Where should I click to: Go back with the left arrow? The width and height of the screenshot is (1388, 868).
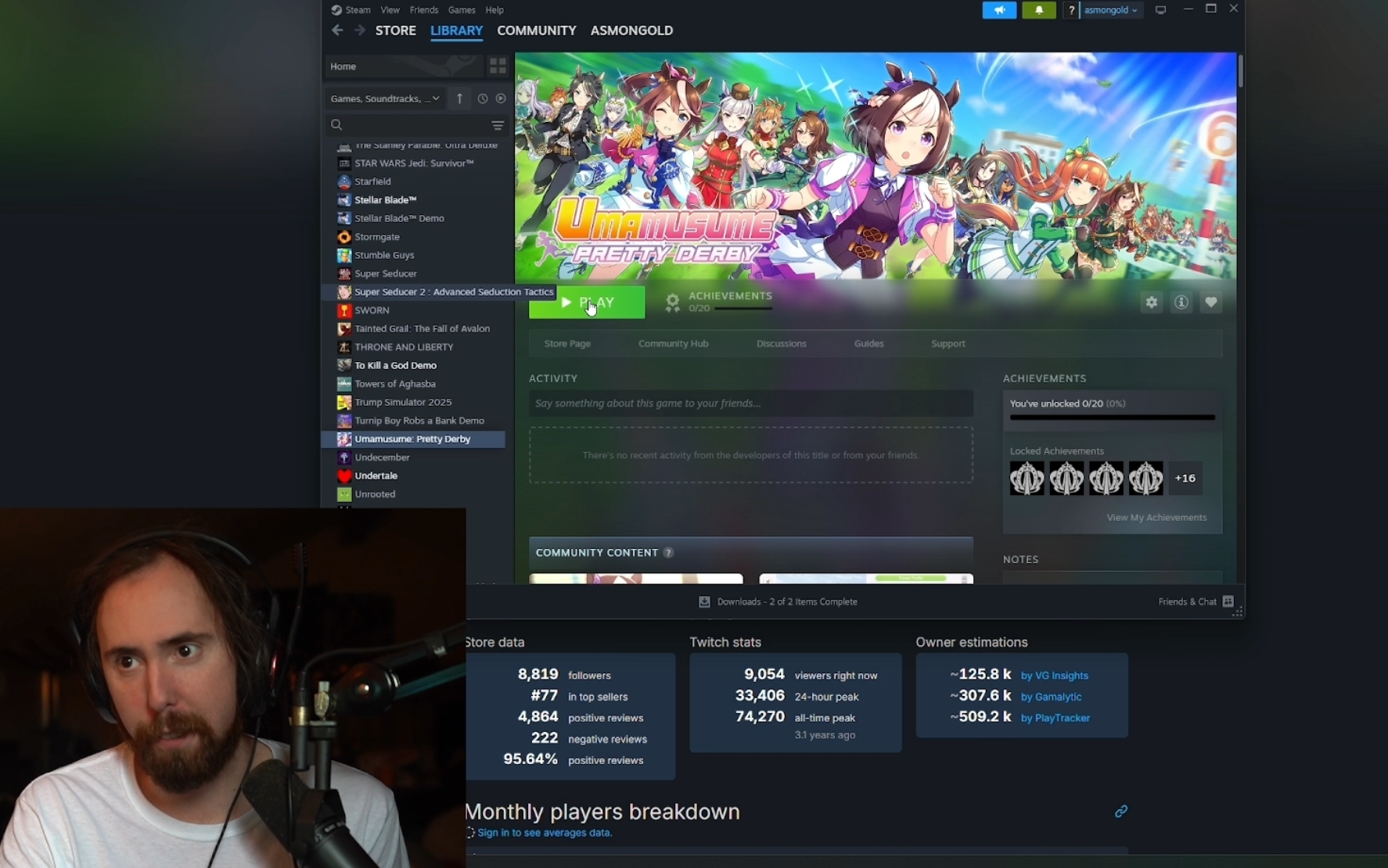click(337, 30)
